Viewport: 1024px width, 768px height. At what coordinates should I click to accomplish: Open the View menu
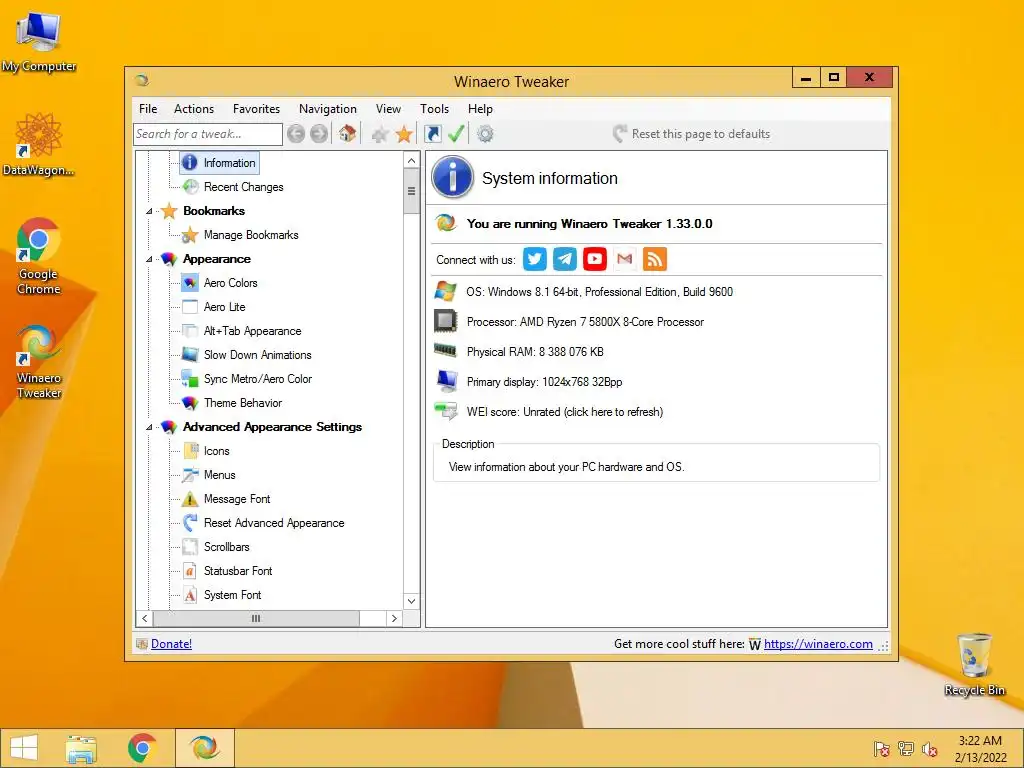pos(388,109)
